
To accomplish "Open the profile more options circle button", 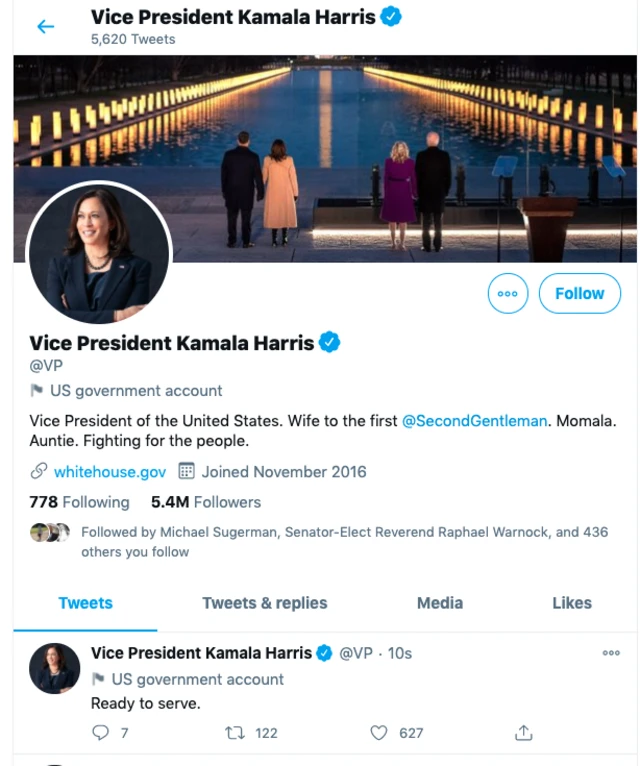I will [x=507, y=294].
